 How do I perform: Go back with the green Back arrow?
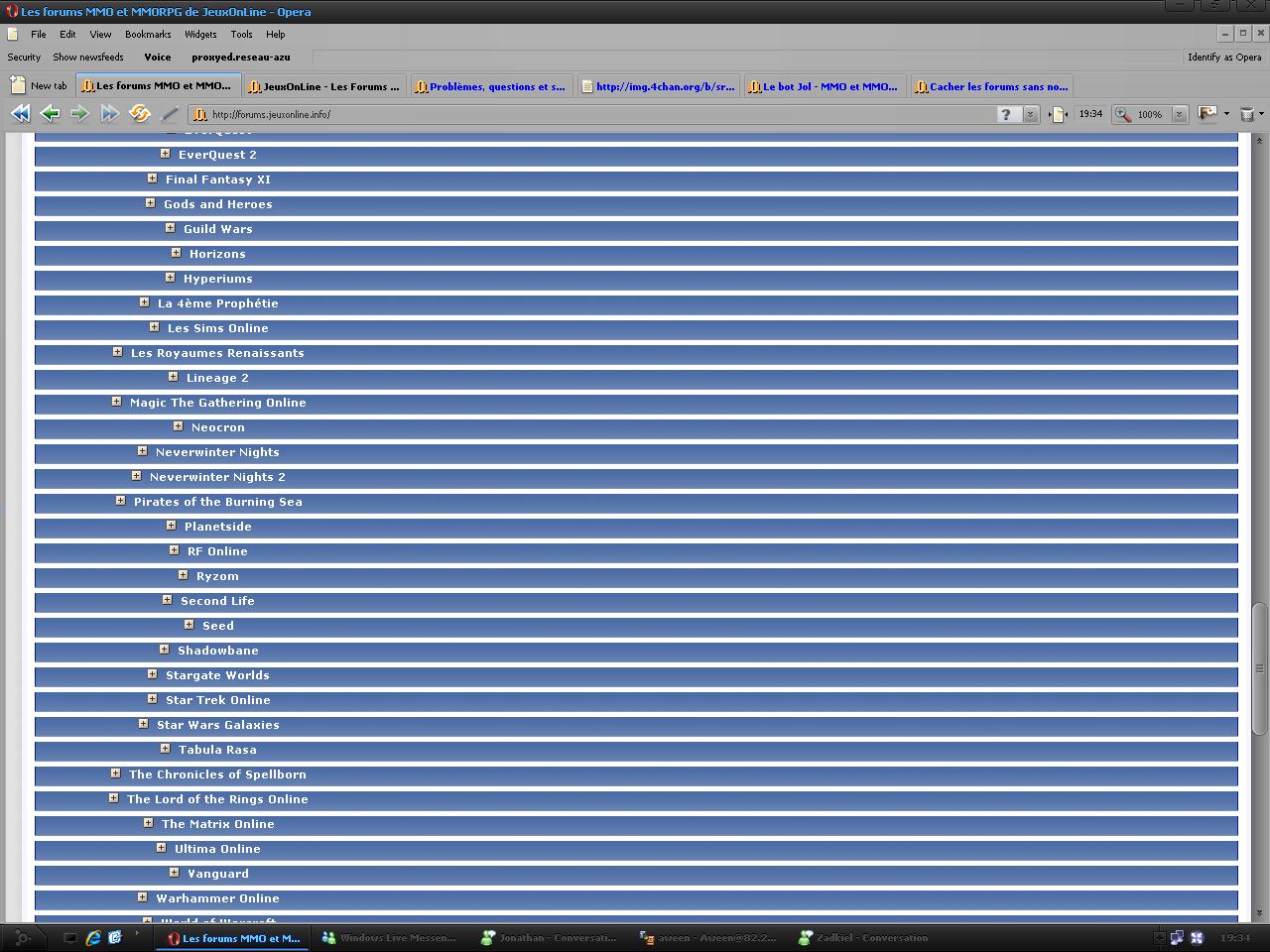[x=50, y=114]
